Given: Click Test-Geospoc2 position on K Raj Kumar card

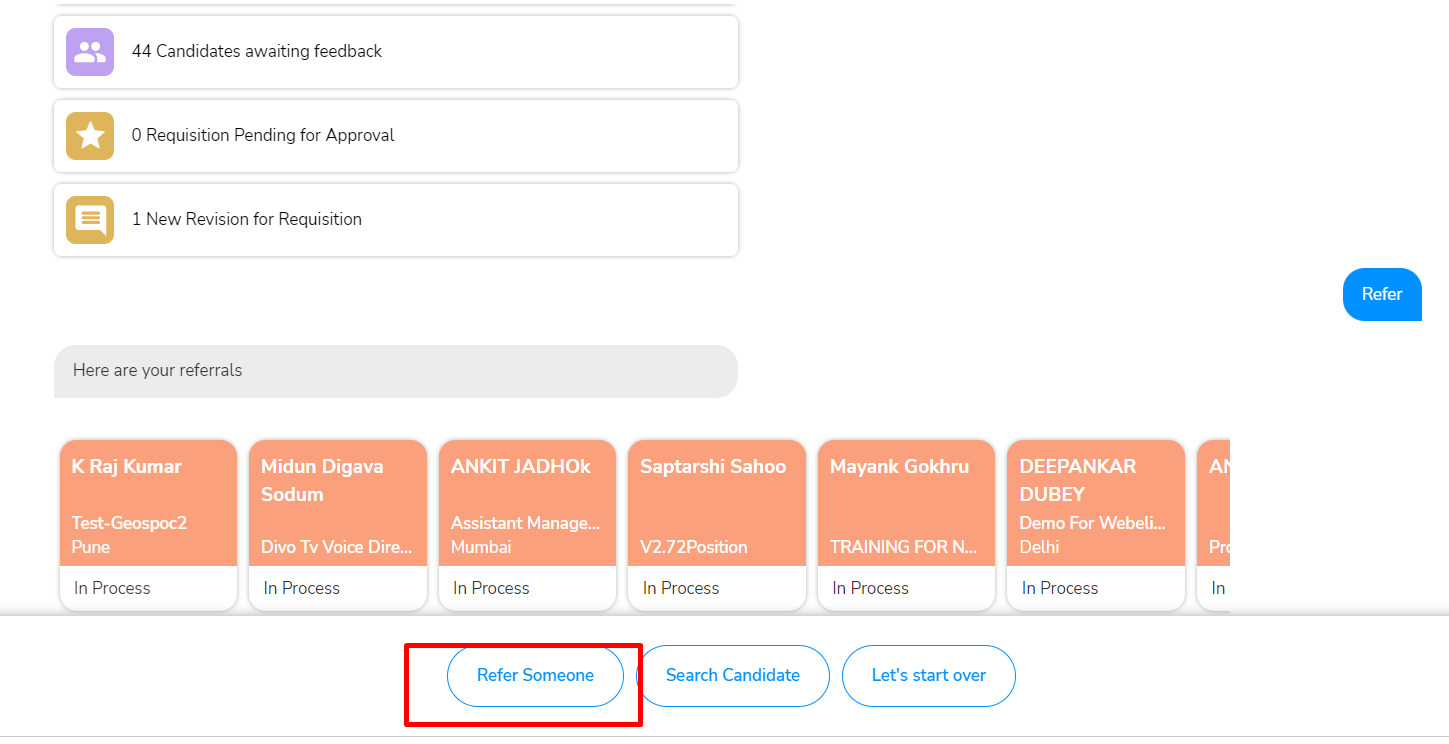Looking at the screenshot, I should point(129,523).
